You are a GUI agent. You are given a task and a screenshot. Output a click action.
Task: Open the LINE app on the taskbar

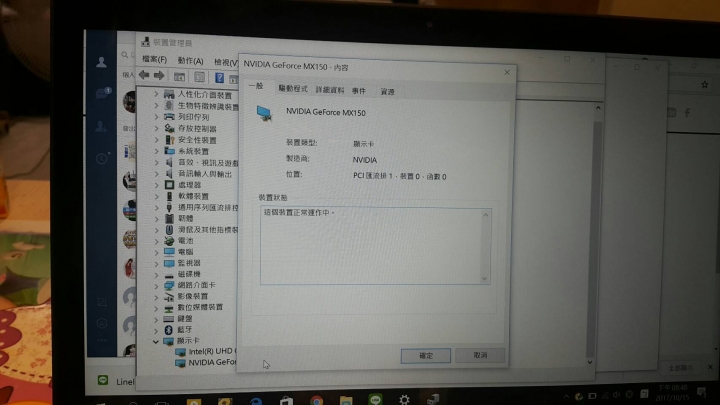click(375, 399)
